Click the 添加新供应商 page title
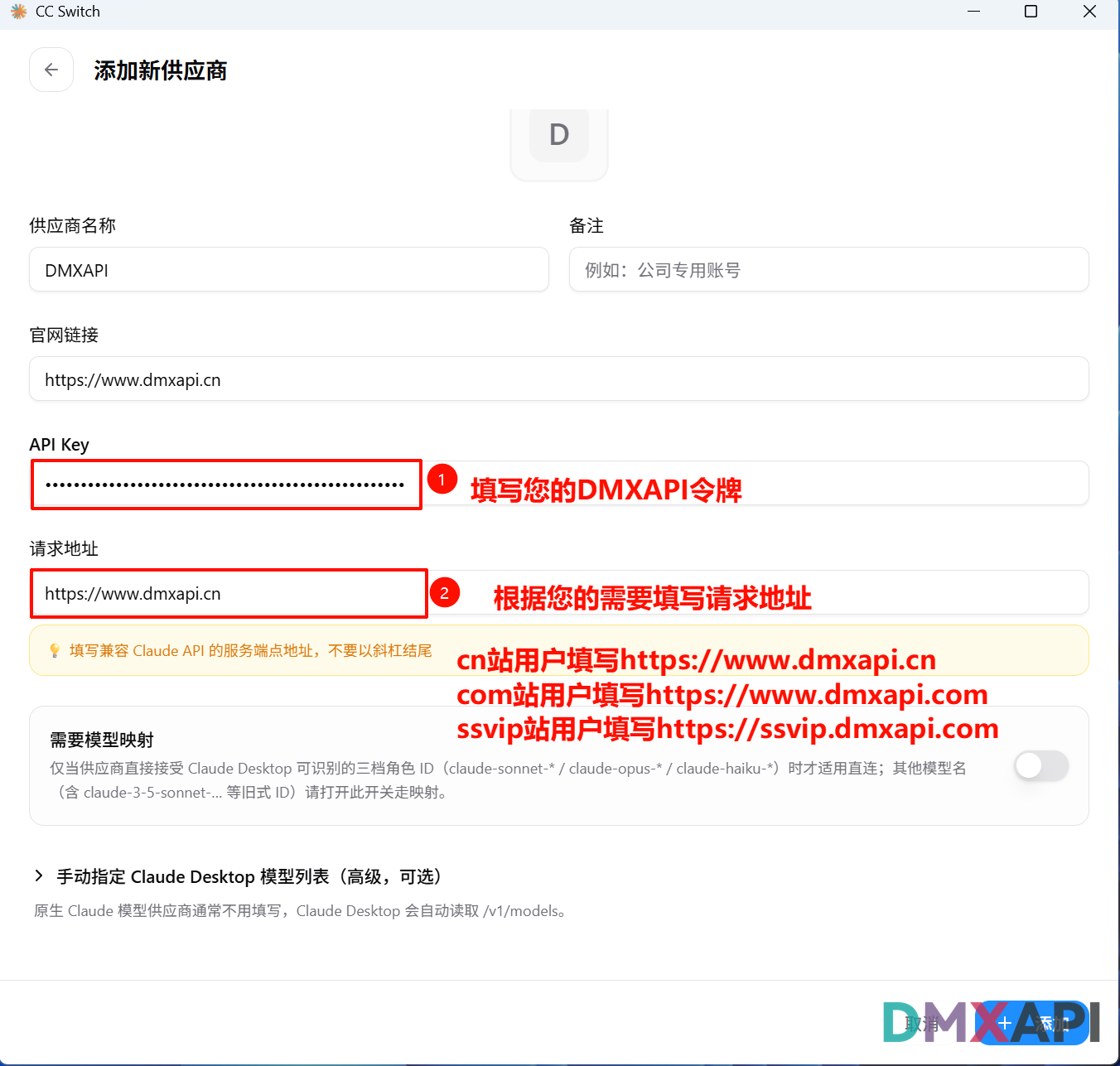 [161, 70]
